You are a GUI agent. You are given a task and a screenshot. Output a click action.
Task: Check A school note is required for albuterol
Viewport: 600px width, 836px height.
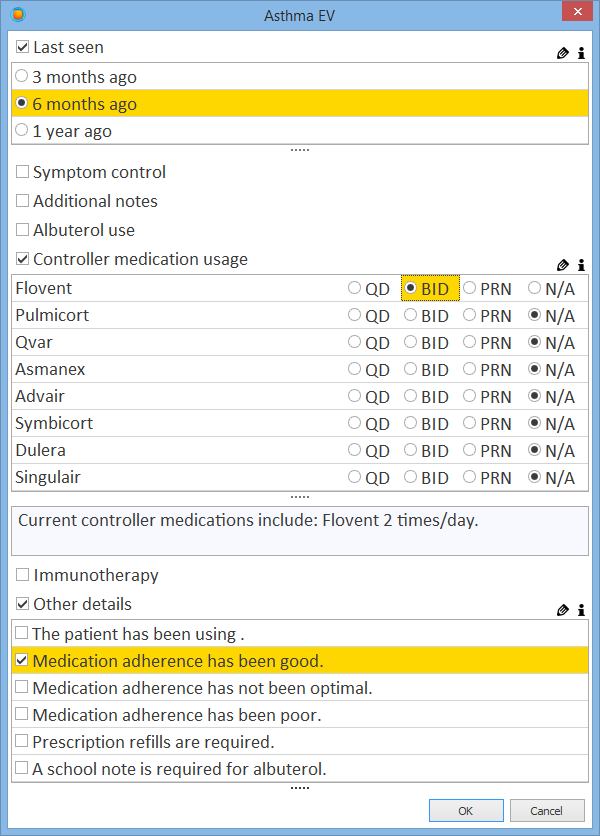[x=21, y=768]
